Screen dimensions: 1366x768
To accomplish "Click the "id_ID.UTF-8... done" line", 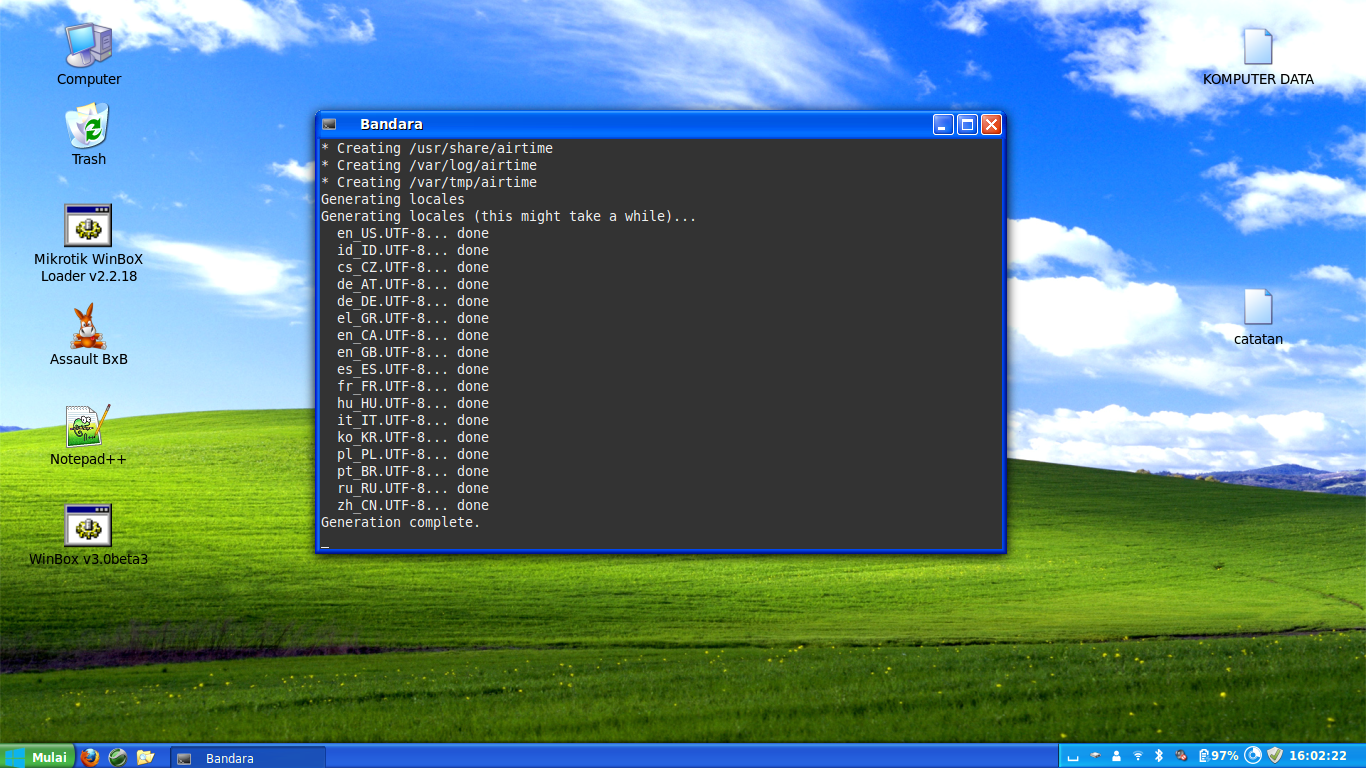I will pos(413,250).
